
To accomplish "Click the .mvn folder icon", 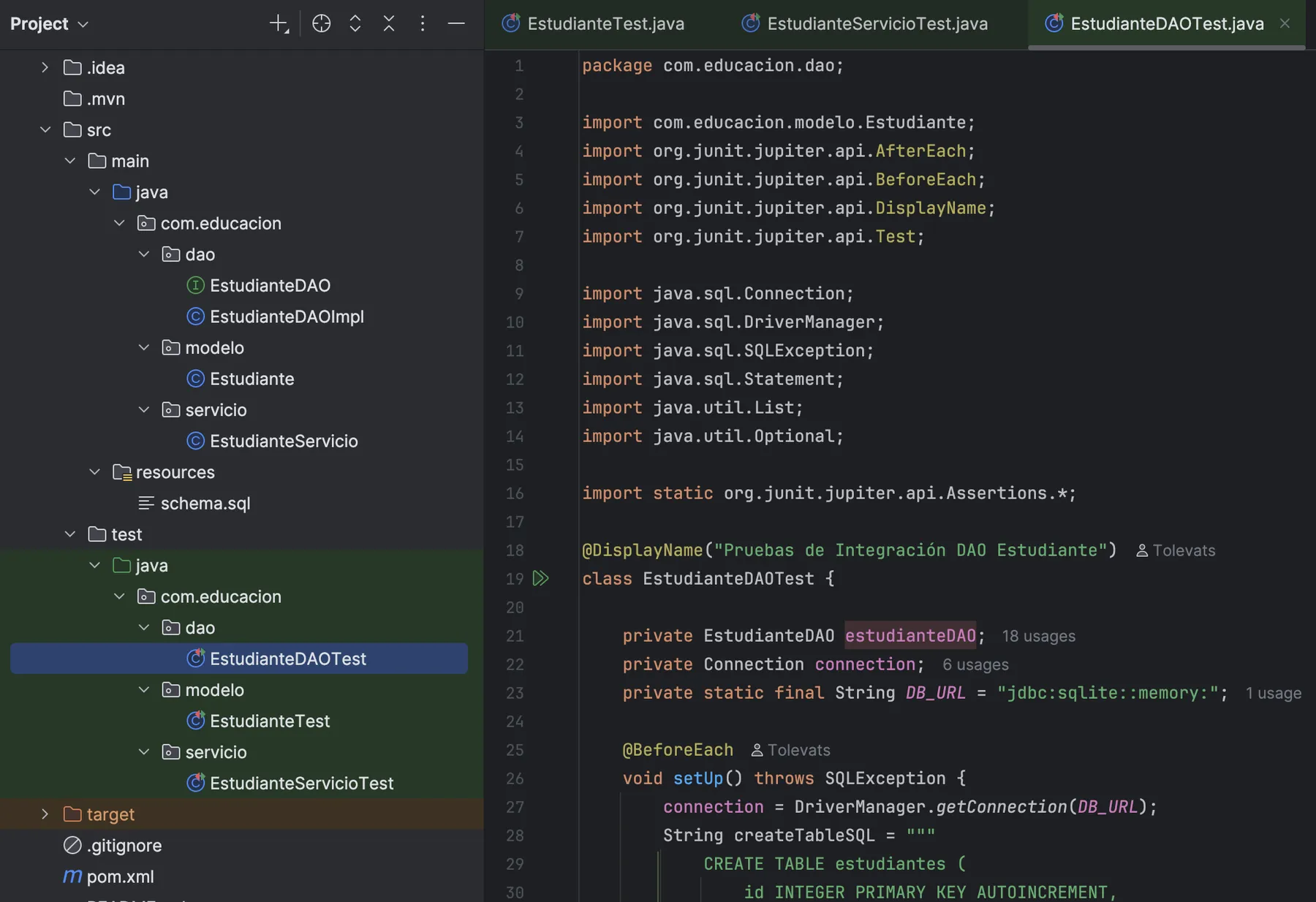I will tap(72, 99).
